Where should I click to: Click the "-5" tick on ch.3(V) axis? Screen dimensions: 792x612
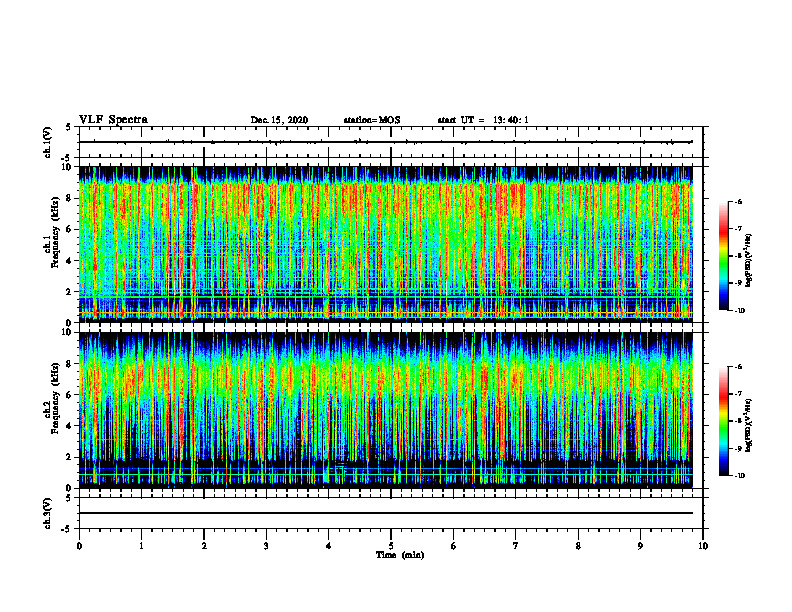coord(68,529)
